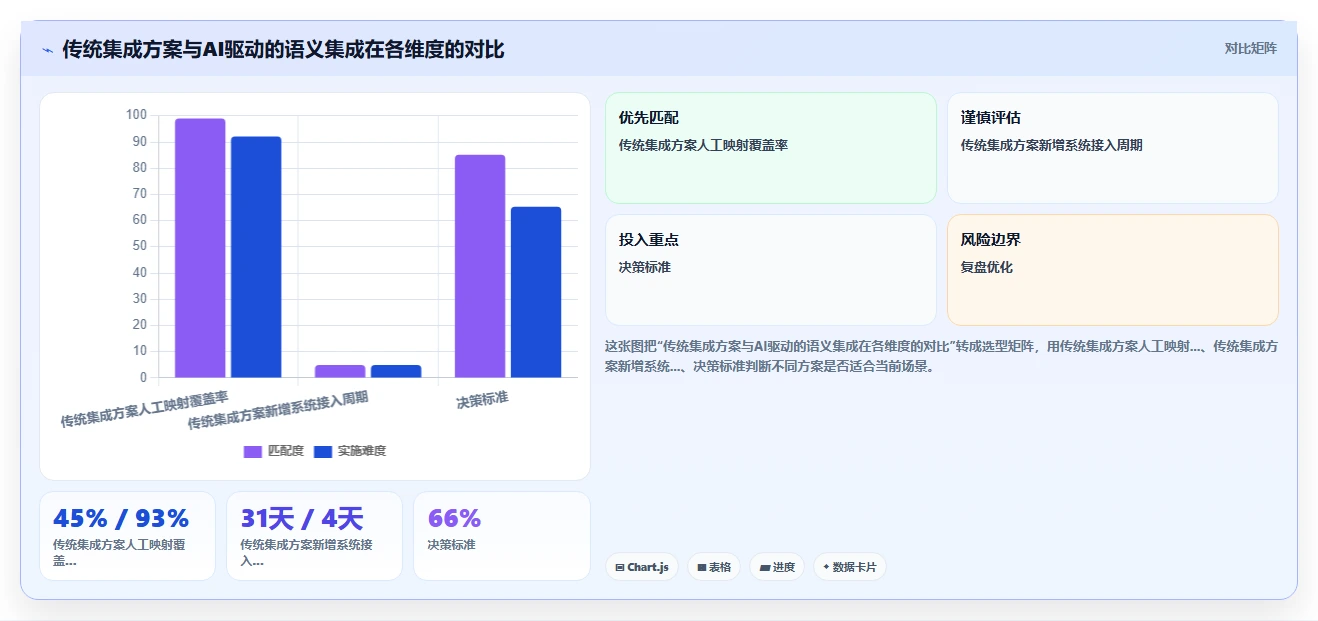Select the 数据卡片 tag
The height and width of the screenshot is (621, 1318).
pos(849,567)
